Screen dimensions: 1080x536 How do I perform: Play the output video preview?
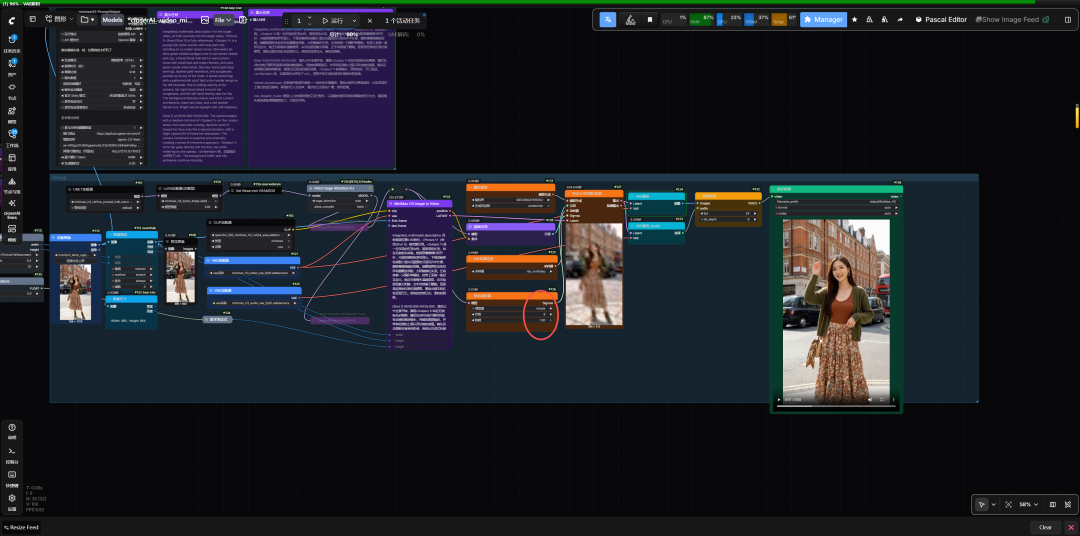coord(779,400)
